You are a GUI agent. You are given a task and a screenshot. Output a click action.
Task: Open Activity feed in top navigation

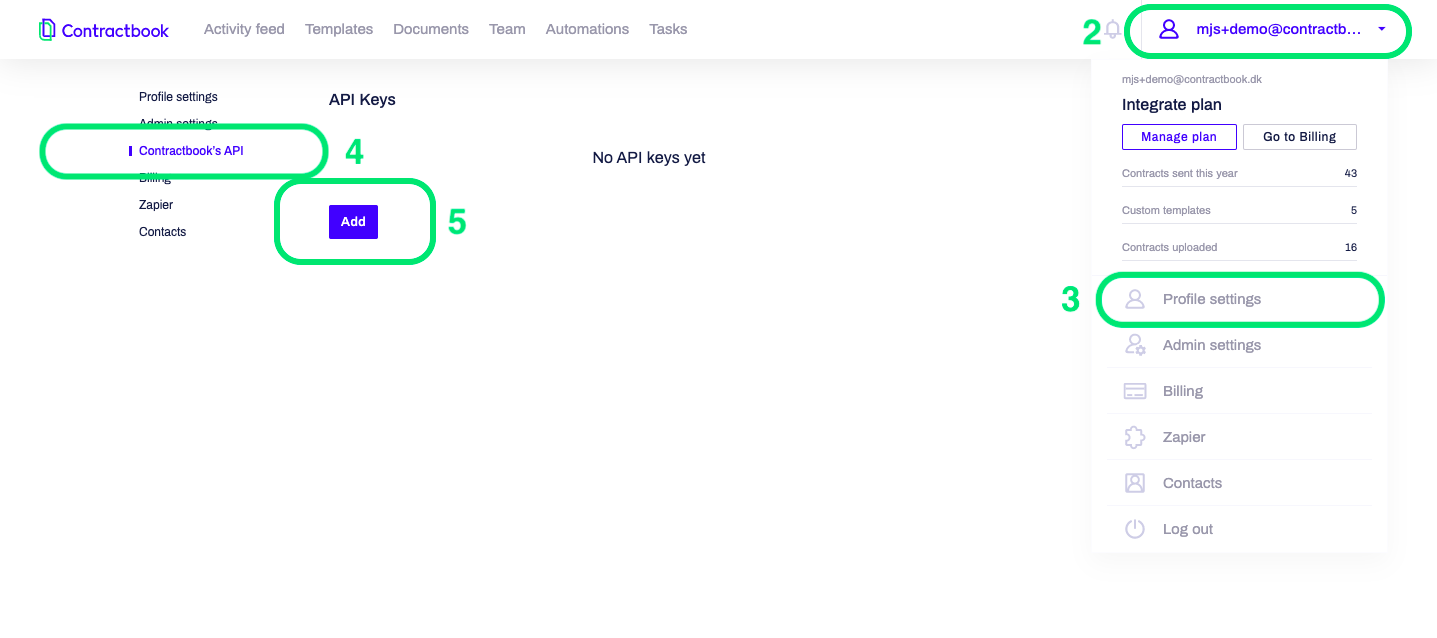[x=244, y=29]
